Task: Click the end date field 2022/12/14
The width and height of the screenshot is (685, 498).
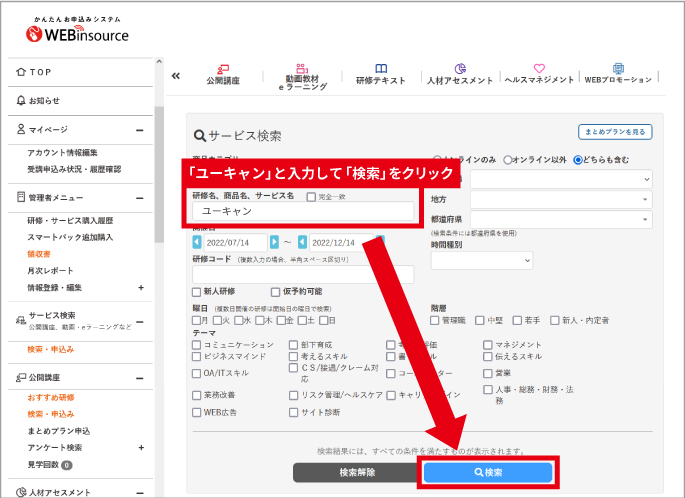Action: [x=341, y=242]
